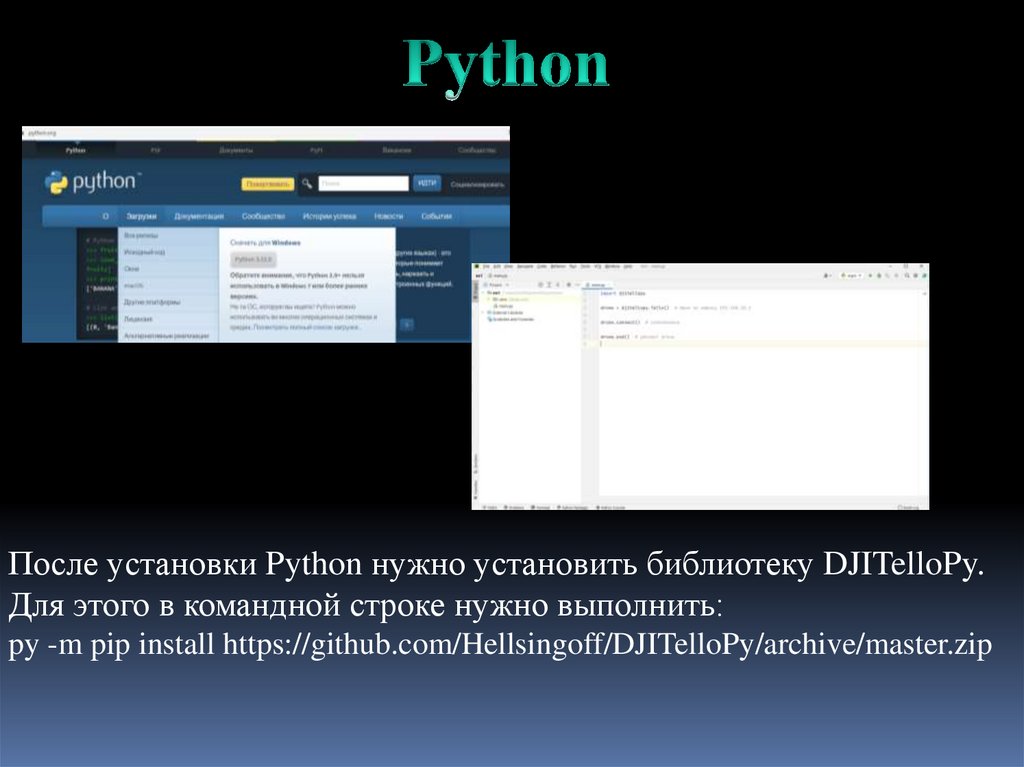Choose Альтернативные реализации in downloads dropdown
This screenshot has width=1024, height=767.
167,336
